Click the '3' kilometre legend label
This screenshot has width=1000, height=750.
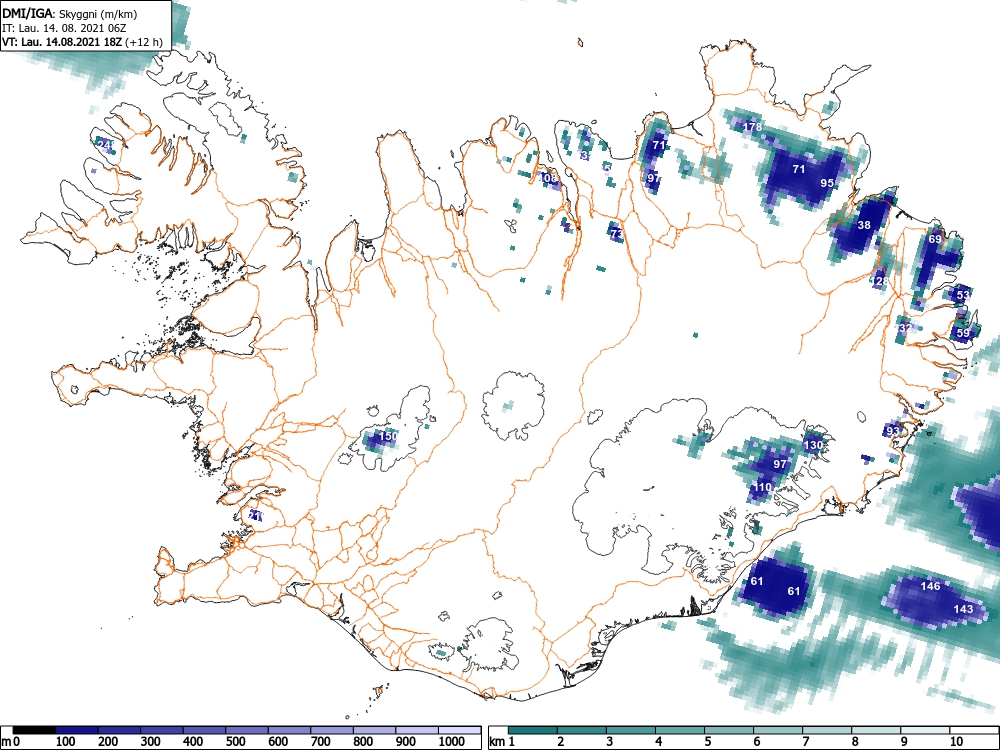(610, 742)
